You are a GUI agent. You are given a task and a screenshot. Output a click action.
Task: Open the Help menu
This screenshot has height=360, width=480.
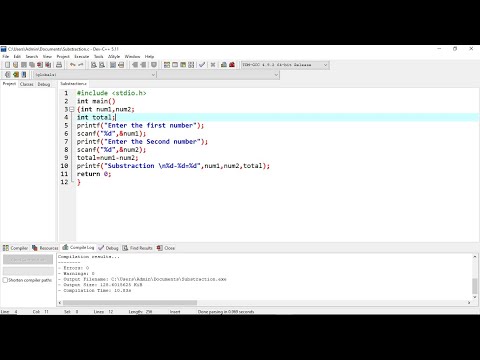(x=149, y=56)
